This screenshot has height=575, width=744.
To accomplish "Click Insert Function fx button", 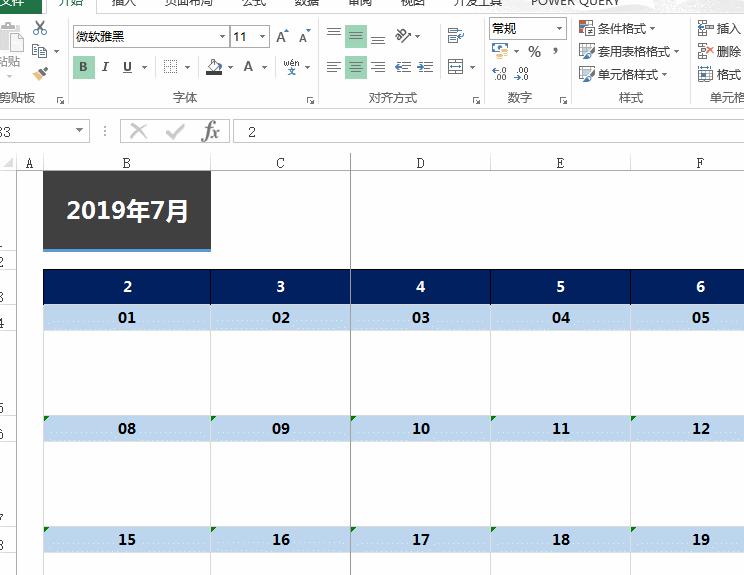I will click(x=210, y=131).
